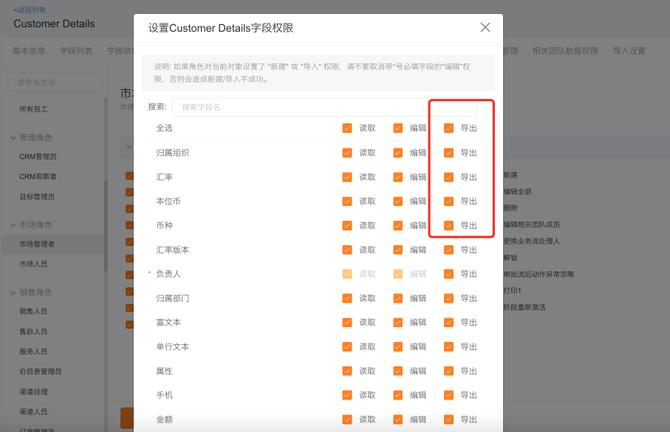Viewport: 670px width, 432px height.
Task: Toggle the 全选 编辑 checkbox
Action: tap(398, 128)
